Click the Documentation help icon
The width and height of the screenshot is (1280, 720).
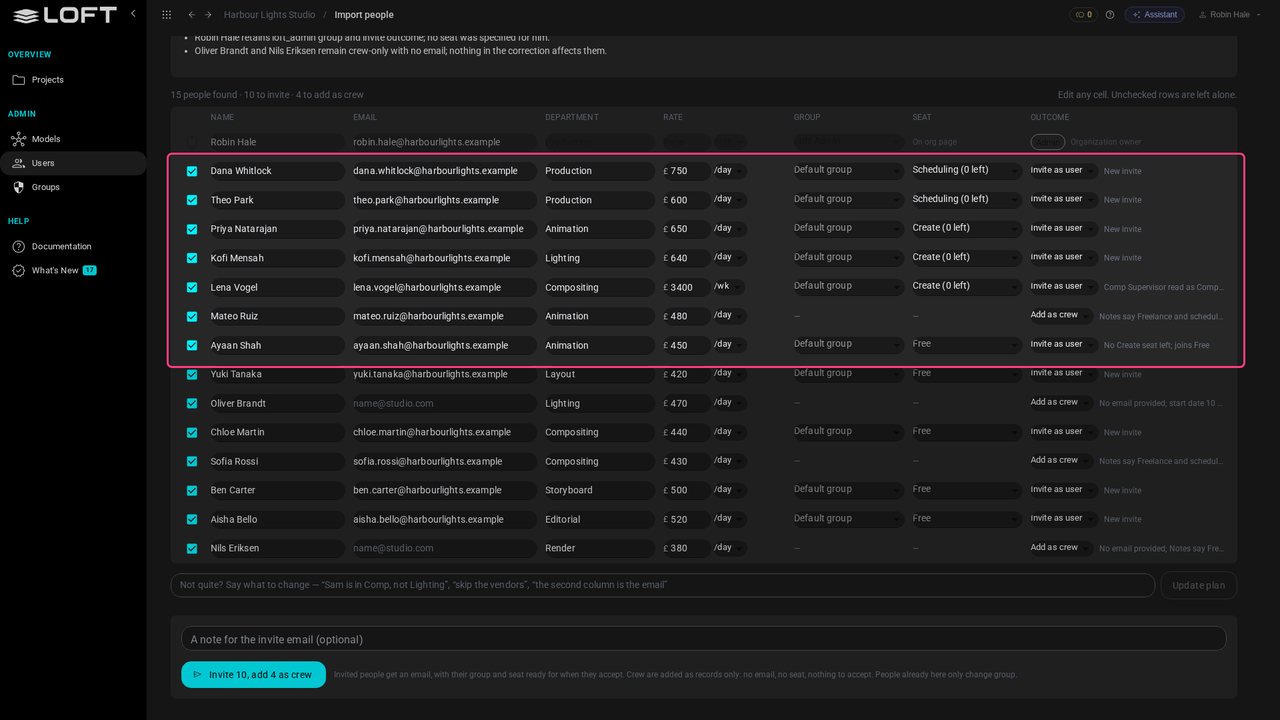click(19, 246)
